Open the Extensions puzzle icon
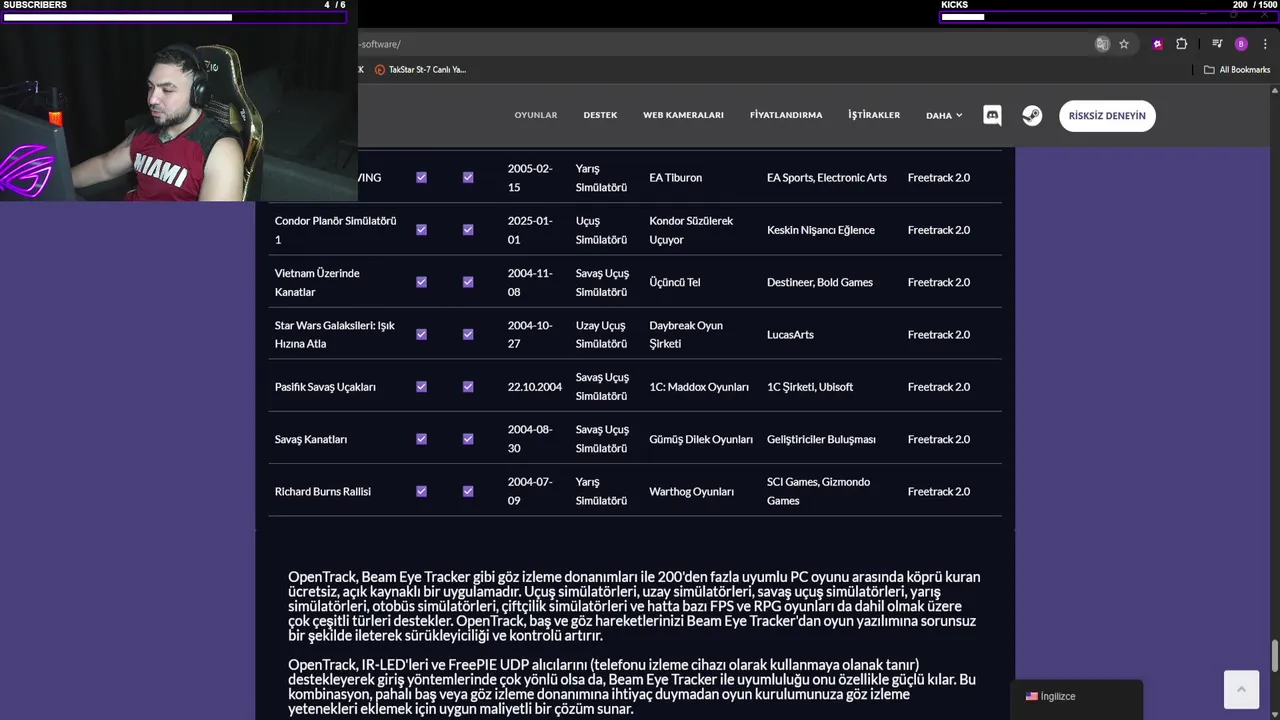Viewport: 1280px width, 720px height. [x=1181, y=44]
